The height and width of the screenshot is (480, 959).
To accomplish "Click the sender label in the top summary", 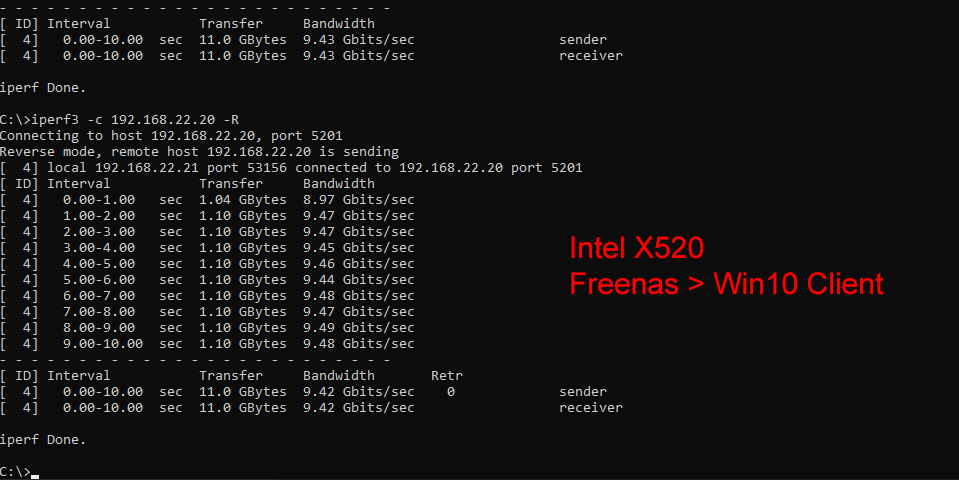I will (582, 40).
